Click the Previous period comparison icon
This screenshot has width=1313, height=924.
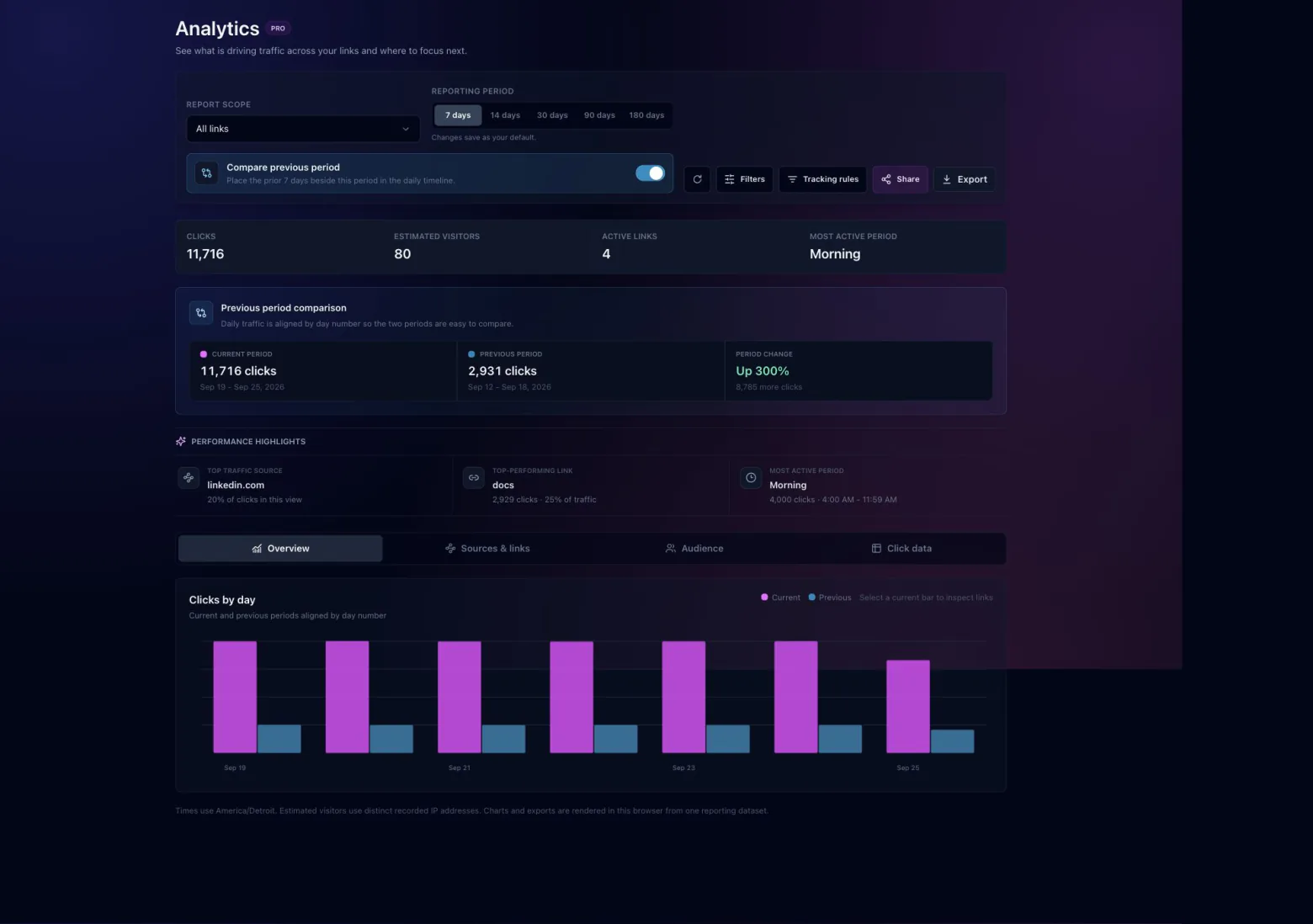pos(200,313)
